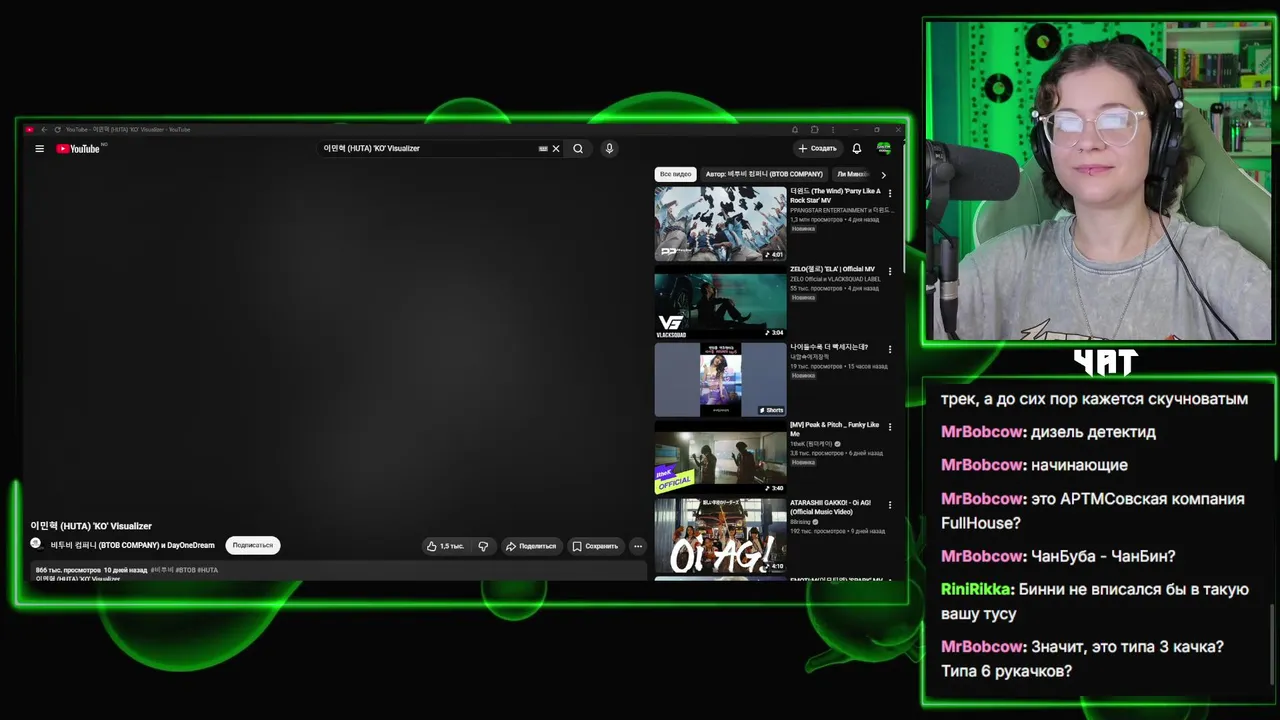Subscribe with the Подписаться button
The height and width of the screenshot is (720, 1280).
253,545
